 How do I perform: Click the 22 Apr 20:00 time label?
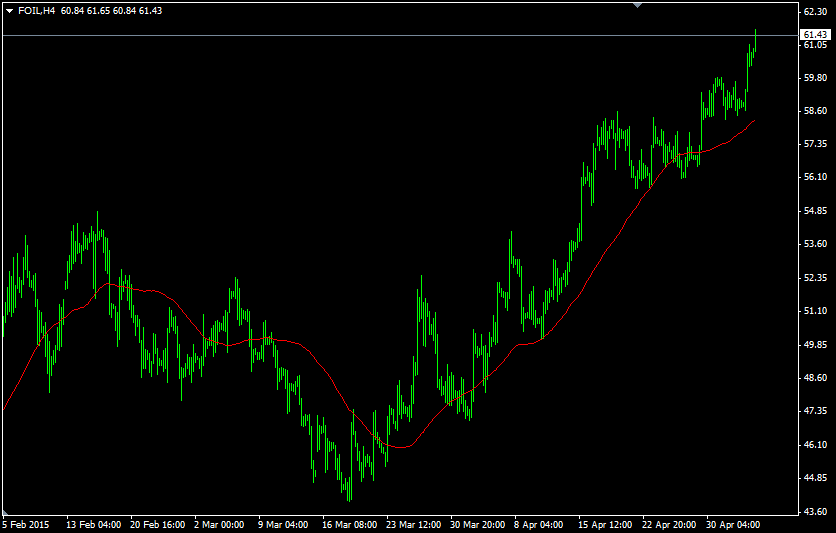coord(670,525)
